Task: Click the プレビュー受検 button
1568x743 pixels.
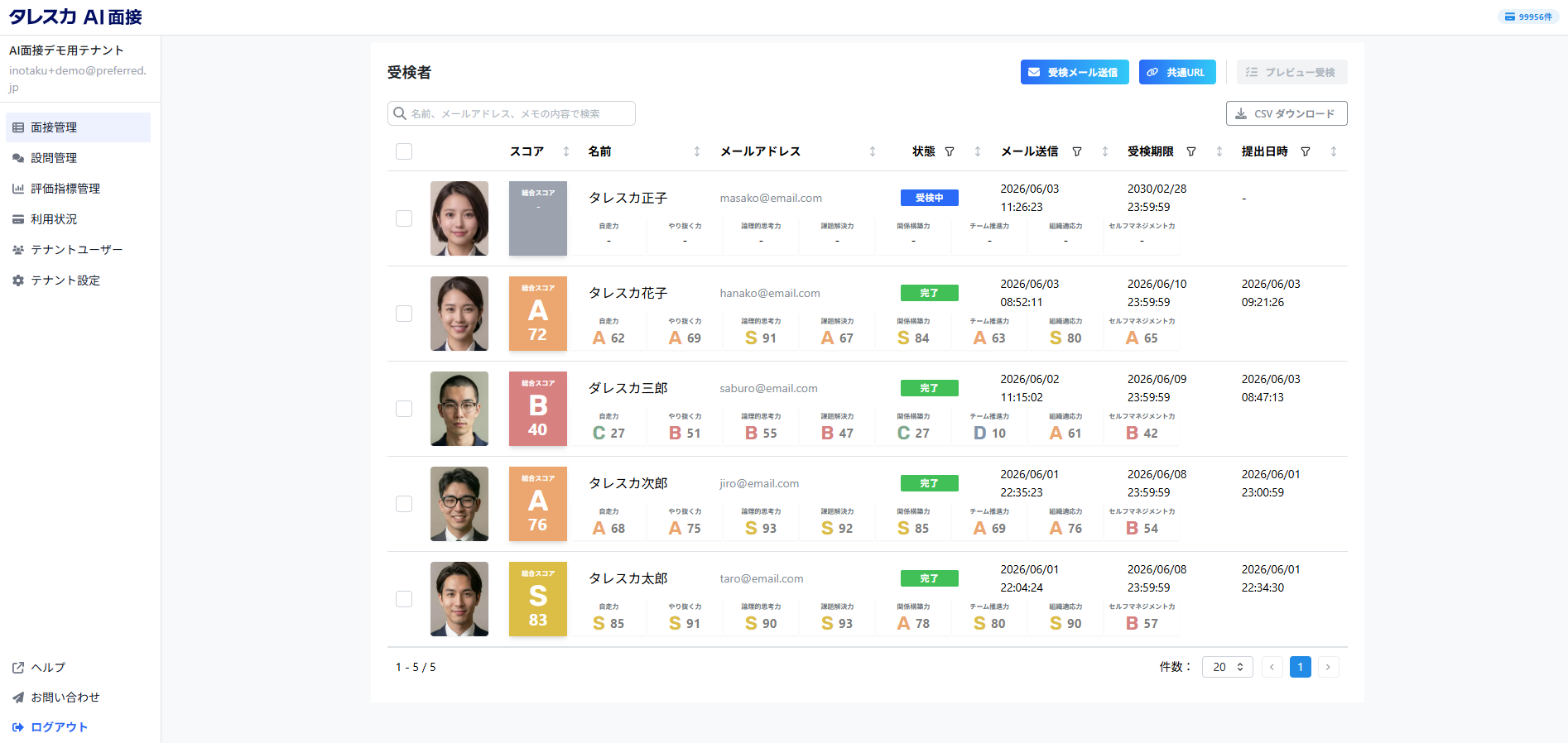Action: (1291, 72)
